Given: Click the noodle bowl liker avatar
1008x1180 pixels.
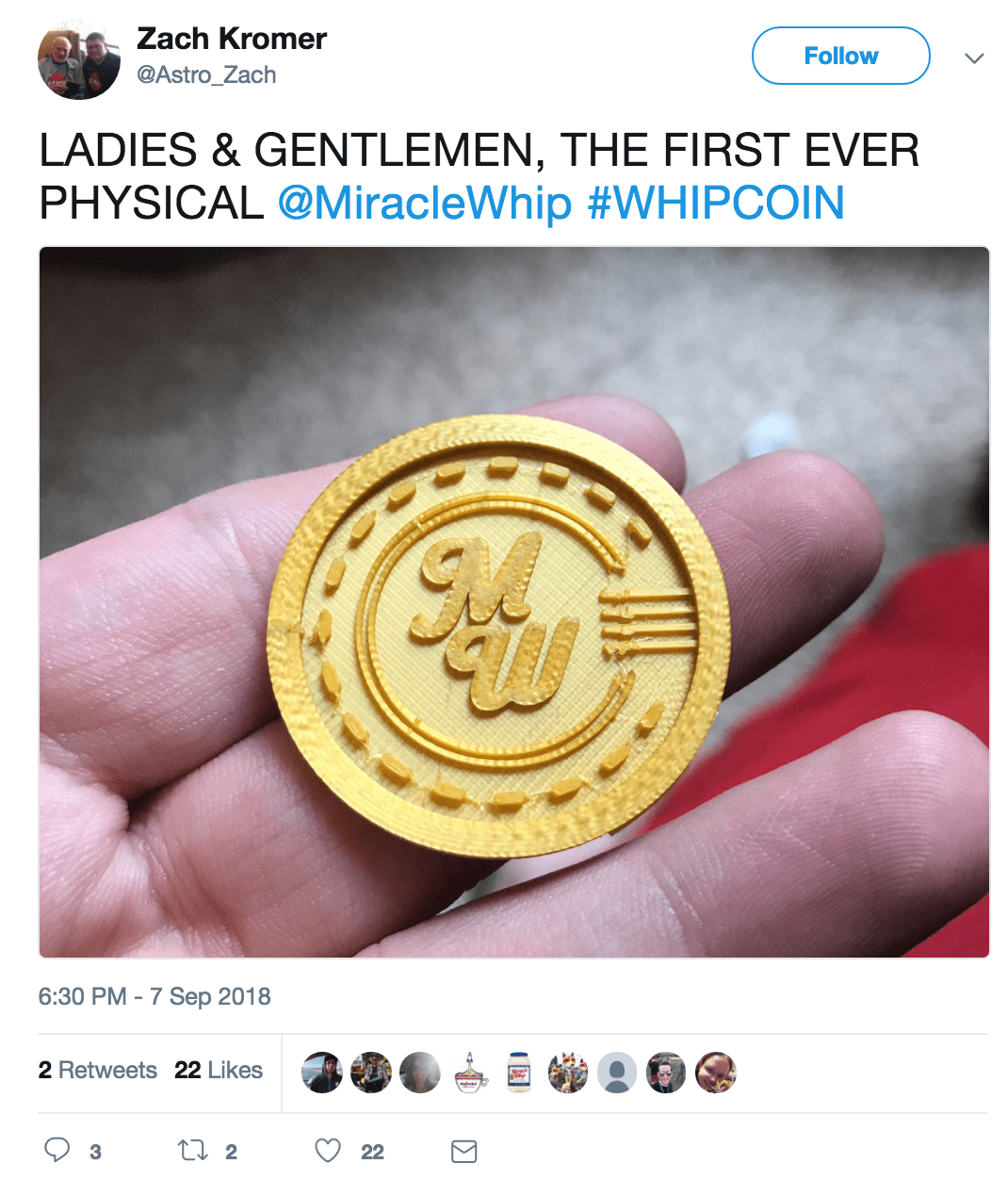Looking at the screenshot, I should tap(470, 1073).
